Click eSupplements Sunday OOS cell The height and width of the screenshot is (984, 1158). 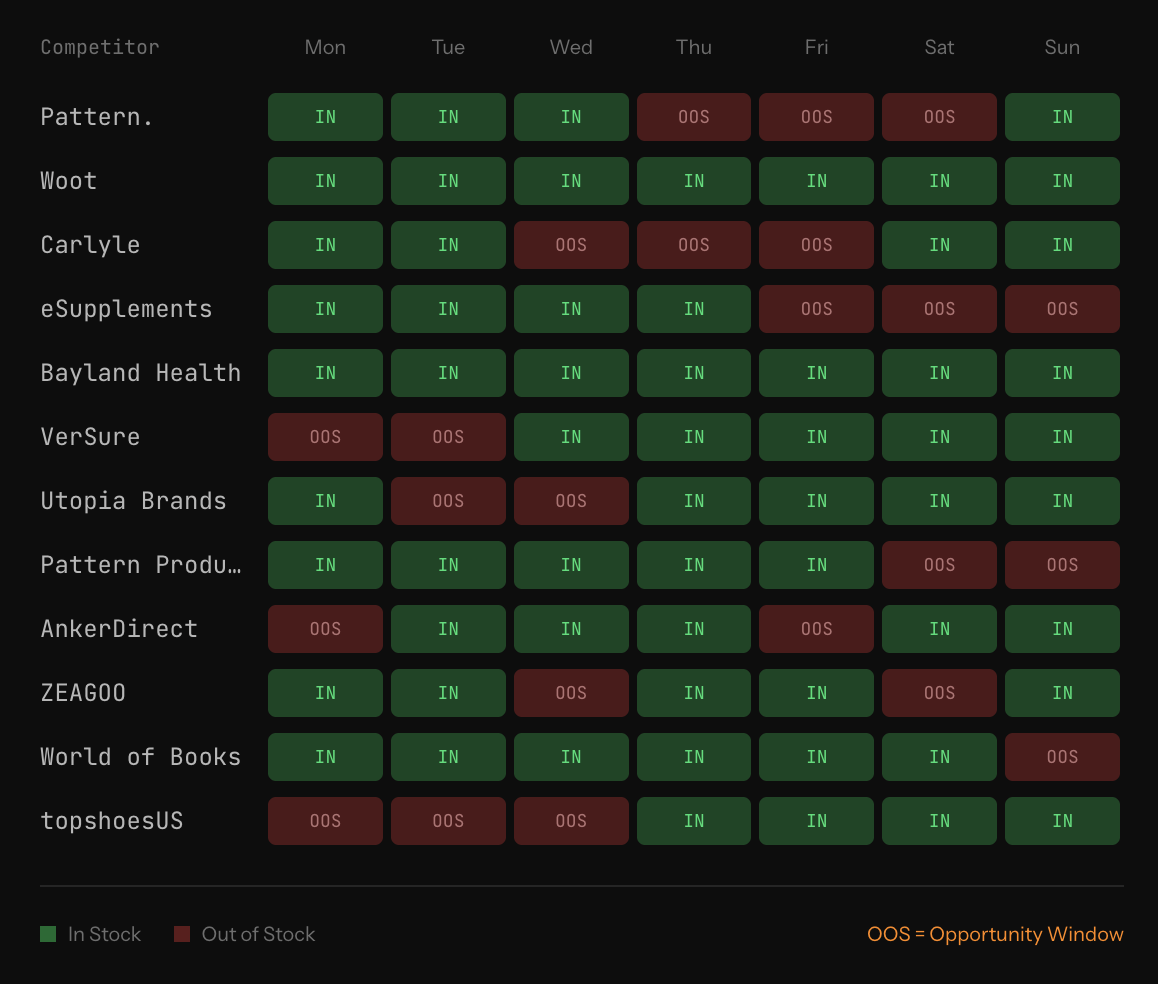(1062, 309)
